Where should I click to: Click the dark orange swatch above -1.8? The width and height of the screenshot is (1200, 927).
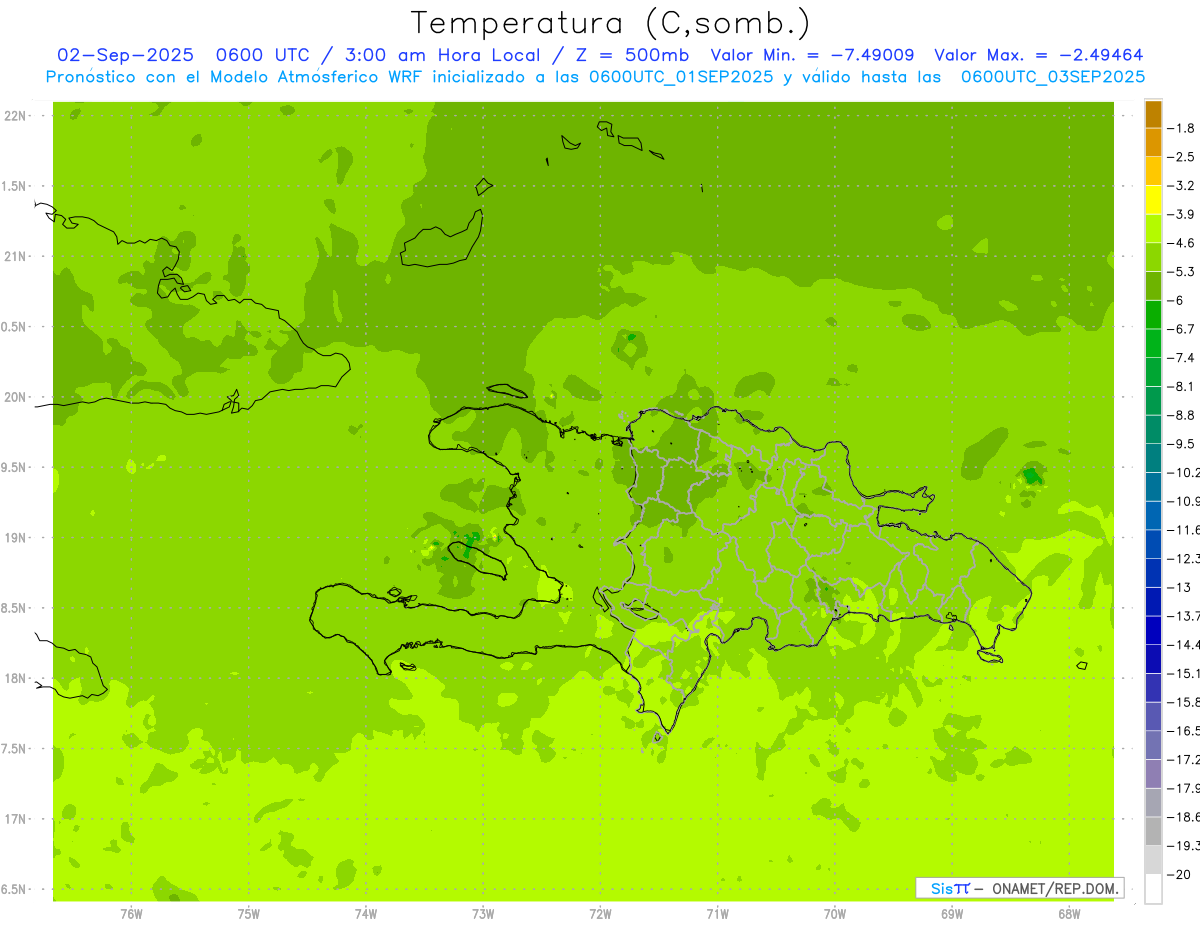click(1153, 114)
